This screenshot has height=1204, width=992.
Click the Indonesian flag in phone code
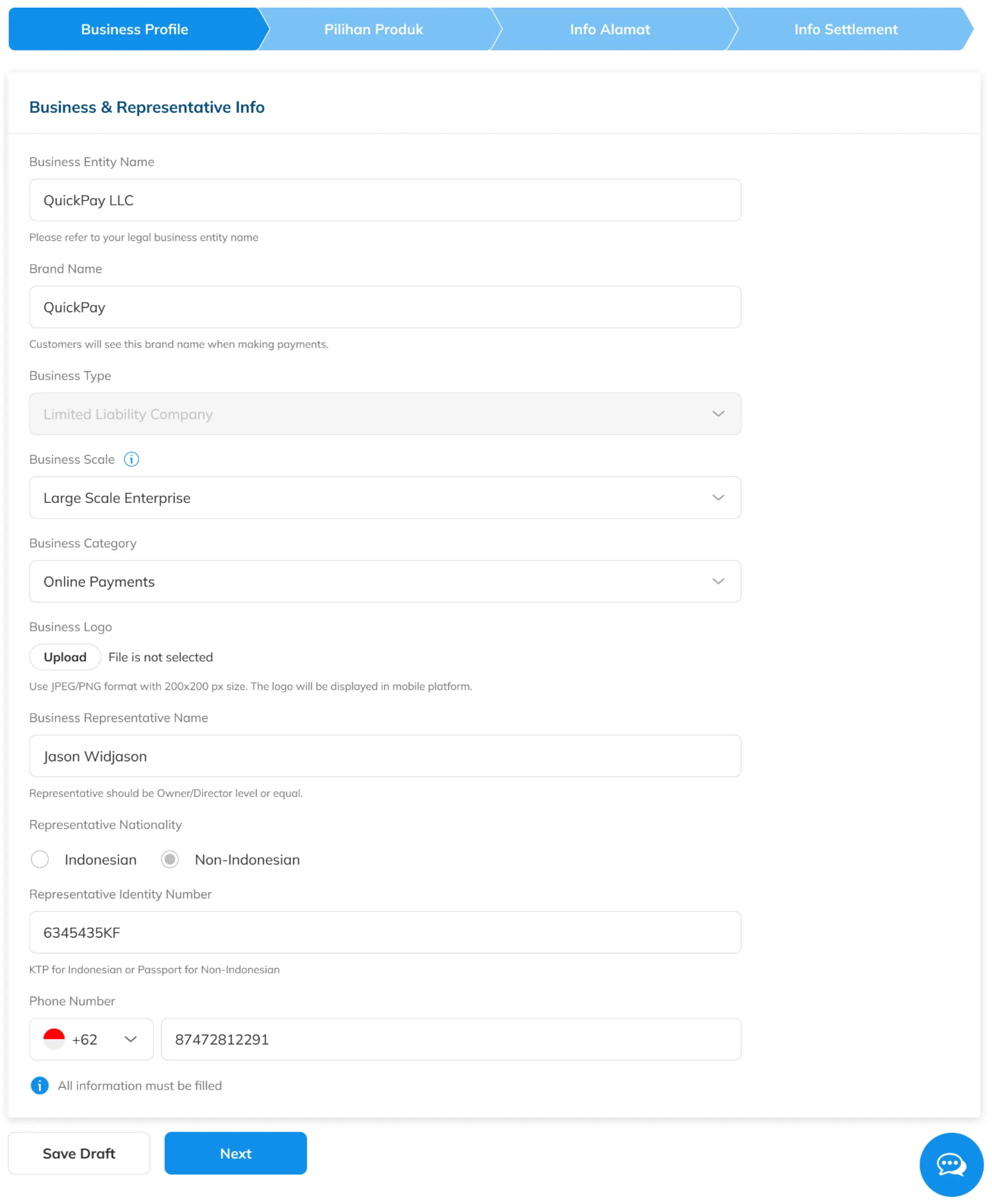(x=54, y=1039)
